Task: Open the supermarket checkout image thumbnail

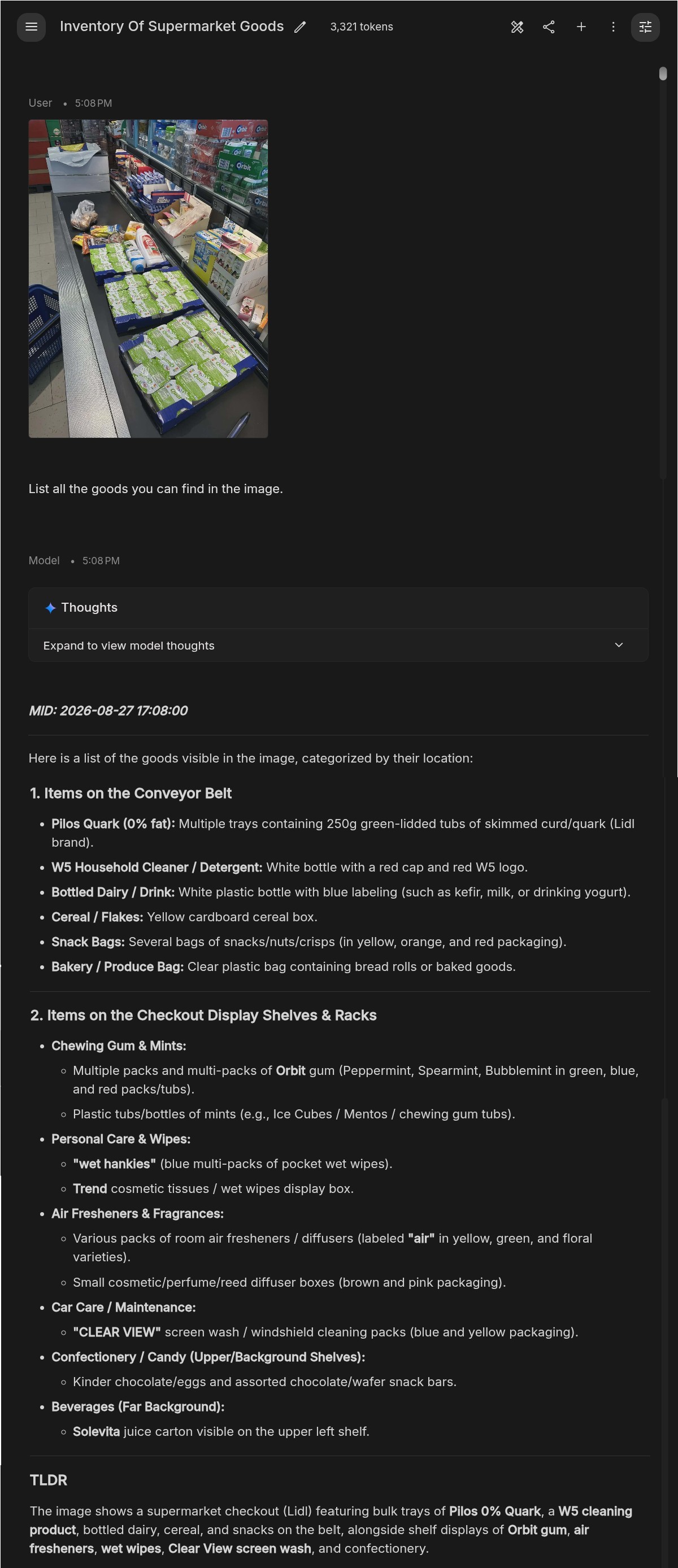Action: click(x=148, y=278)
